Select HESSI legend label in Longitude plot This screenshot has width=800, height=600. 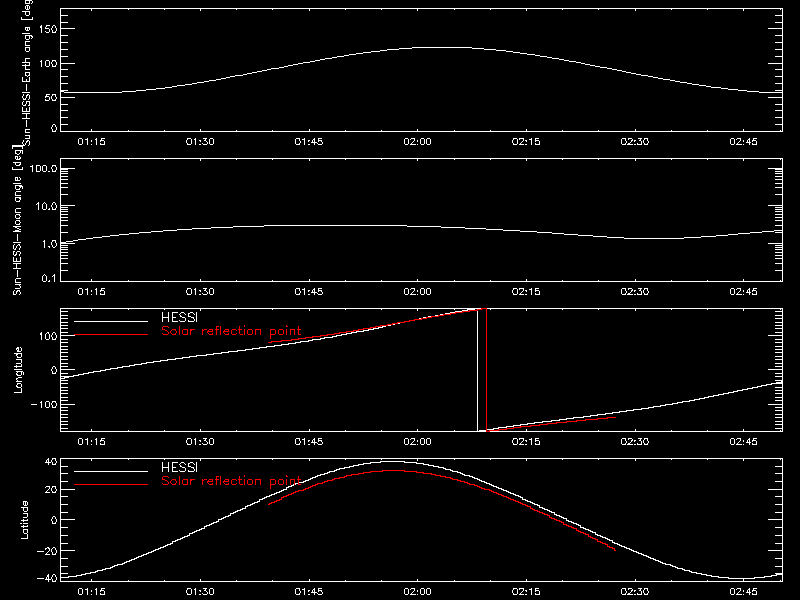coord(179,317)
